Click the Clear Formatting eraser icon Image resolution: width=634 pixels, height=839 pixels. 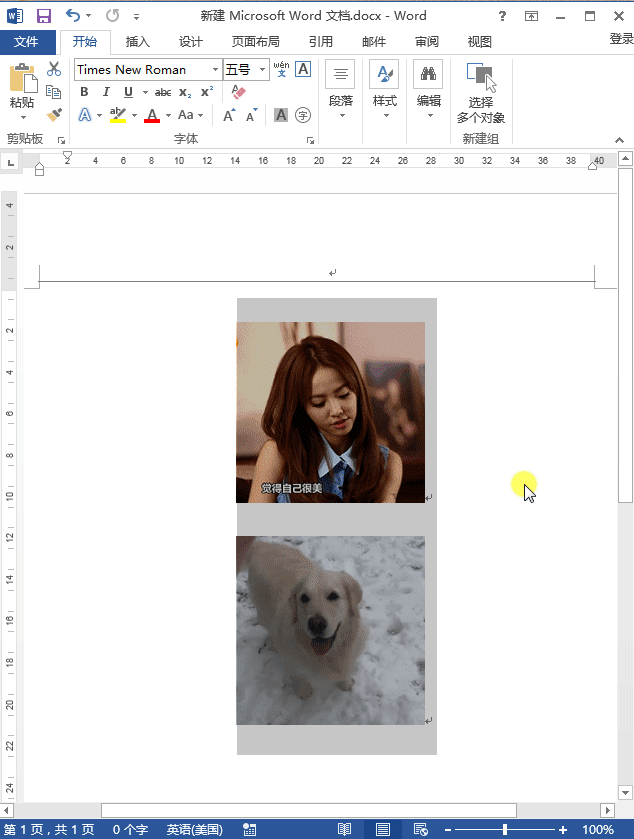238,92
